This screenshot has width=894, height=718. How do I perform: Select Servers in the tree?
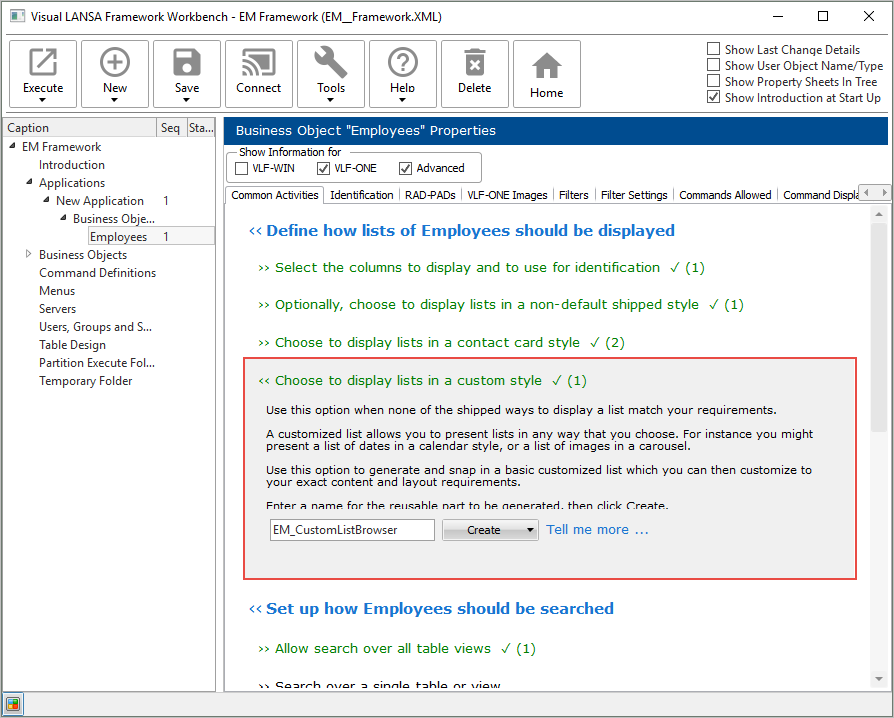coord(57,309)
